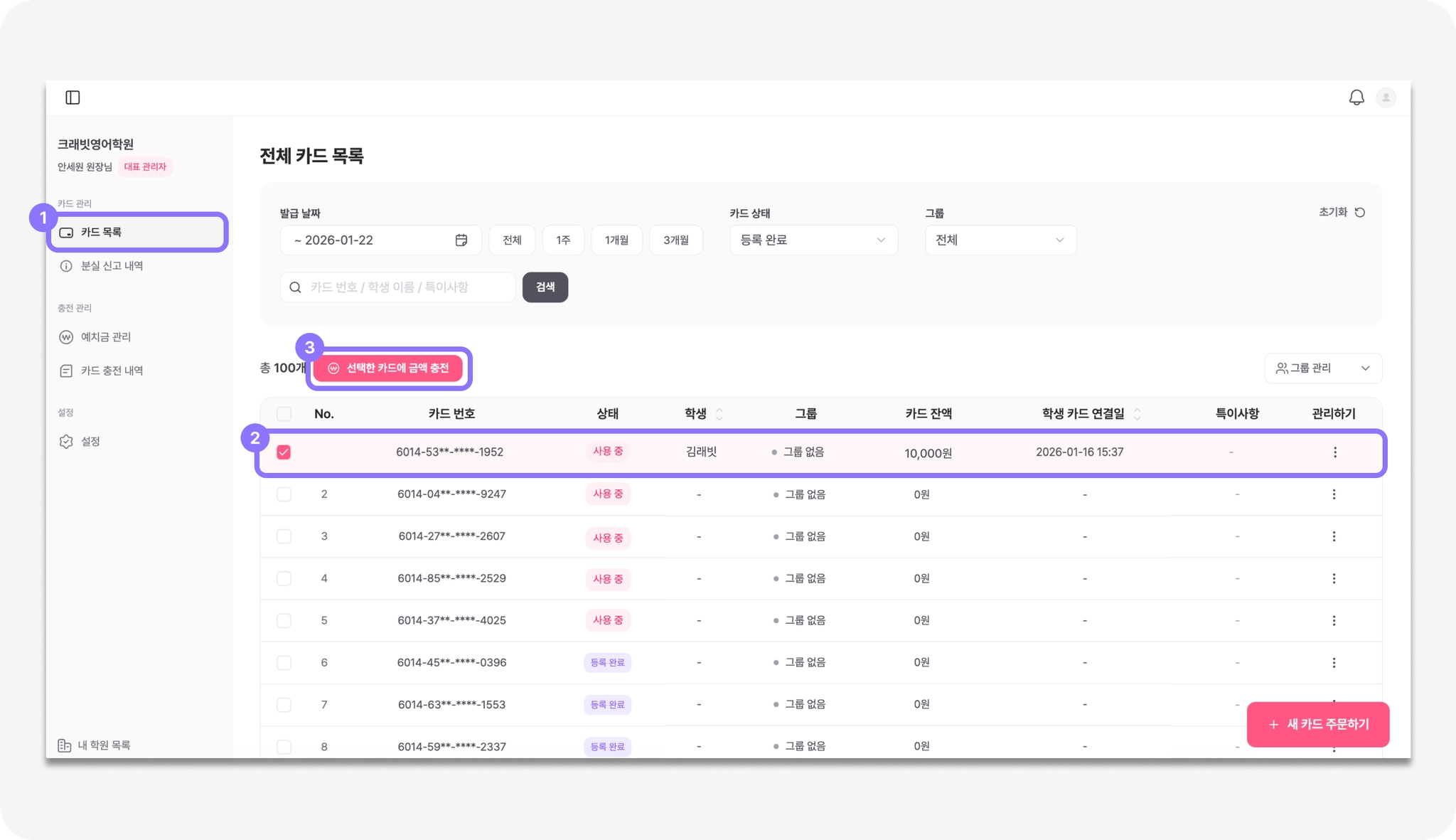
Task: Check the select-all header checkbox
Action: coord(284,414)
